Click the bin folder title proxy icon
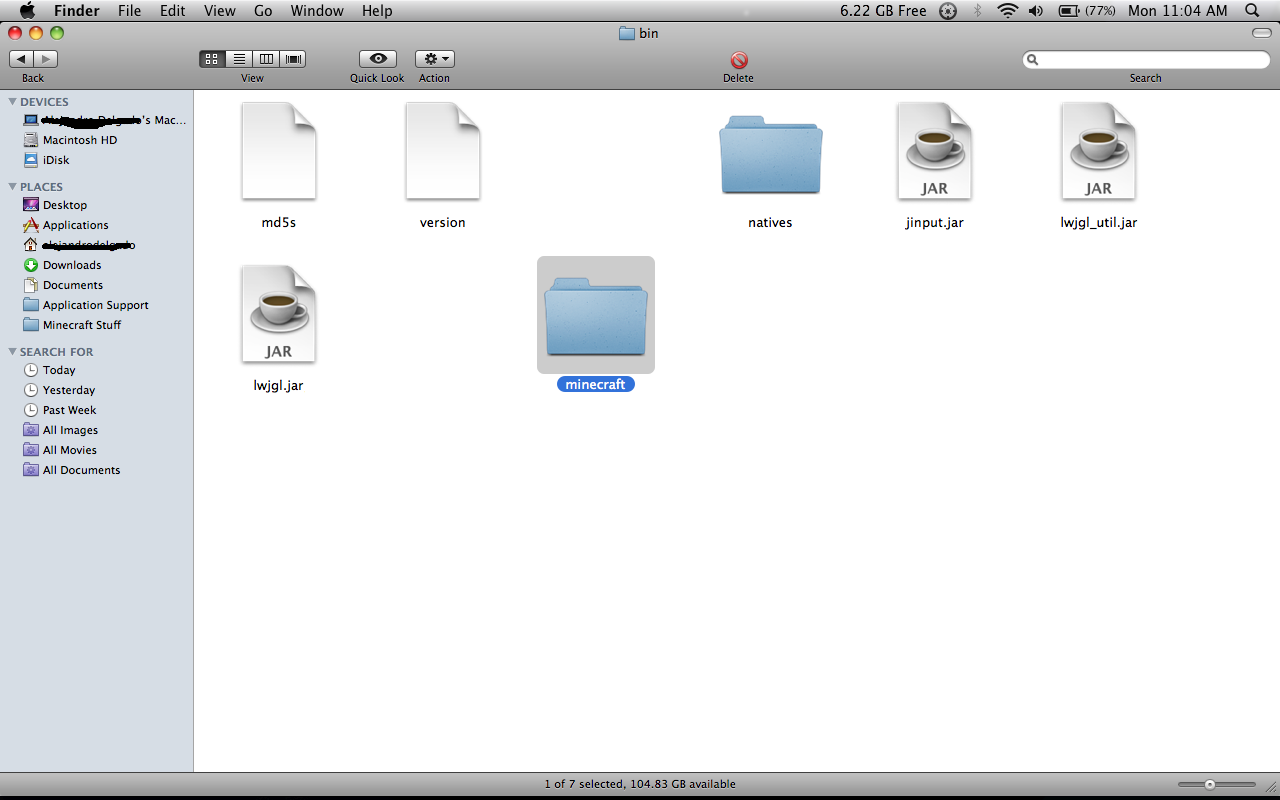 click(627, 33)
